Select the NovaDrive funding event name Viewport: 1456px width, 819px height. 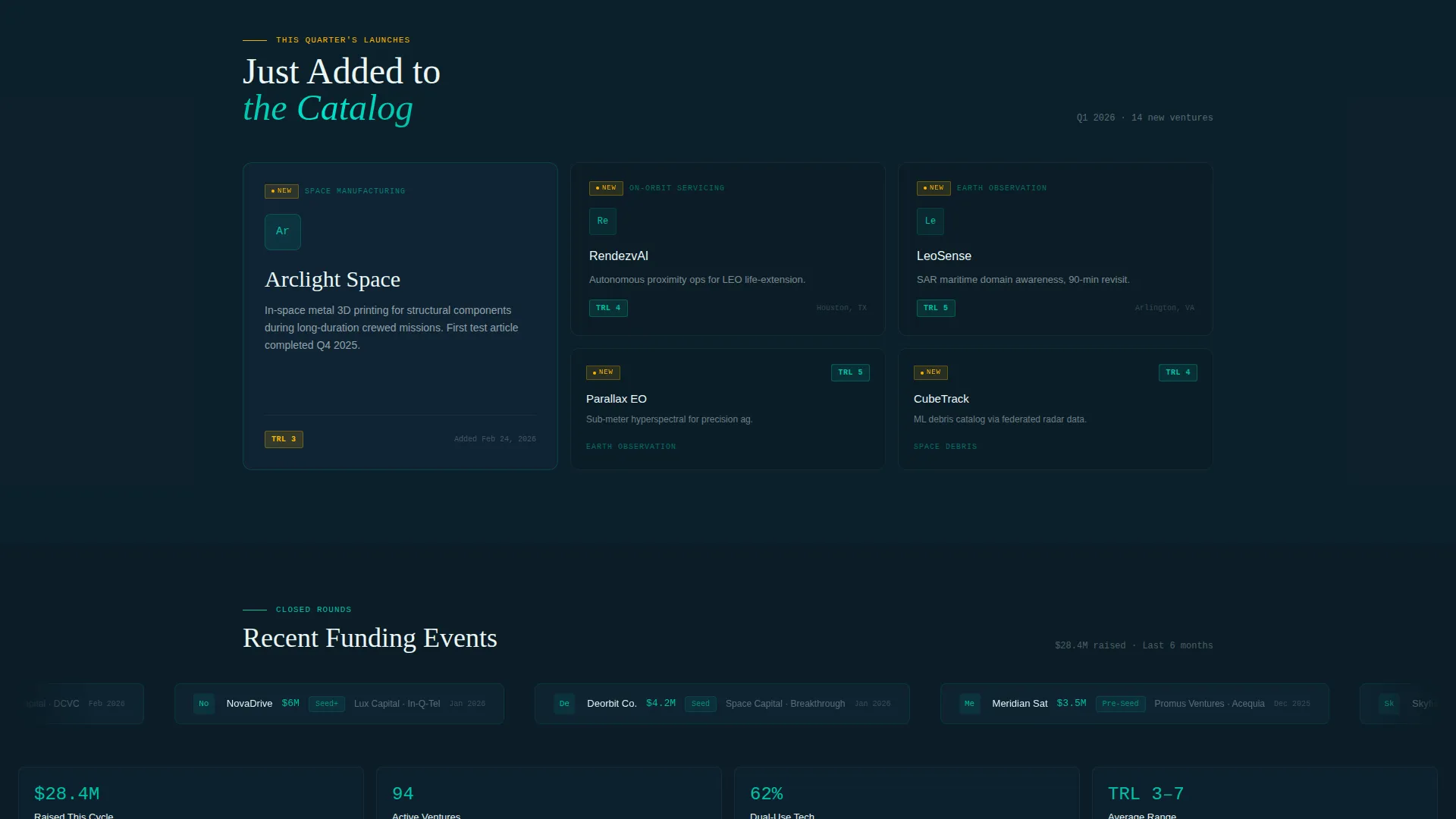(x=249, y=704)
